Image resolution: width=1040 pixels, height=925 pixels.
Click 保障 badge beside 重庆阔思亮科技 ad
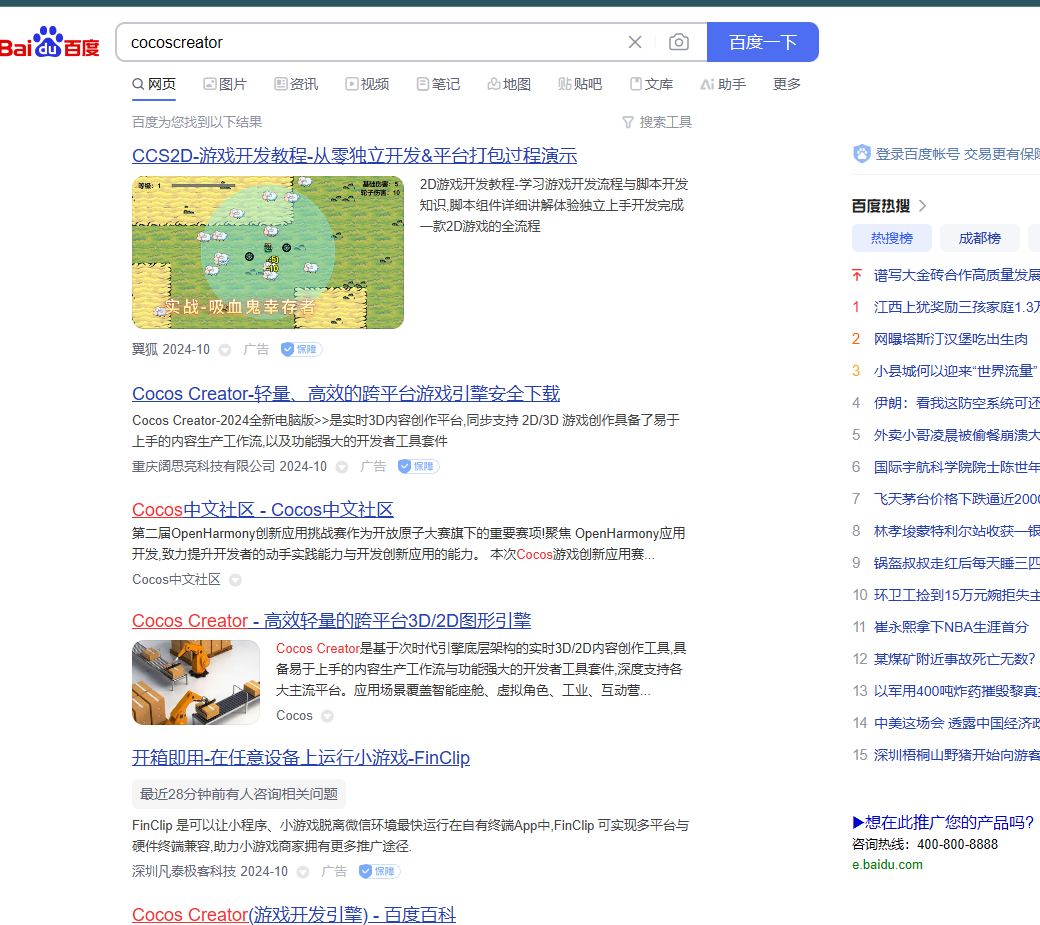(x=419, y=466)
